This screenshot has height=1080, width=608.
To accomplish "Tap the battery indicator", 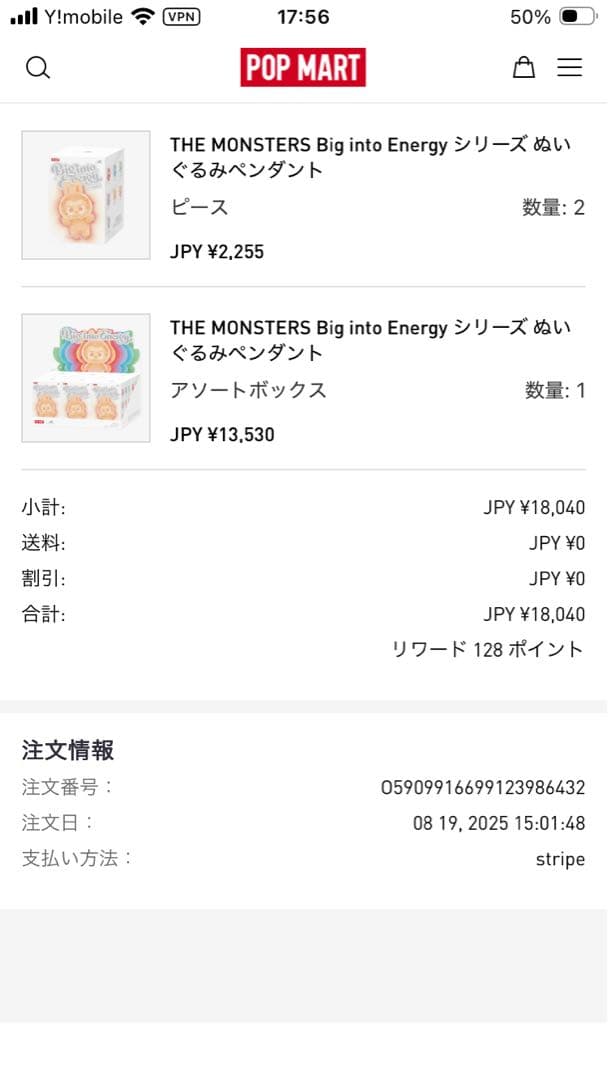I will [574, 16].
